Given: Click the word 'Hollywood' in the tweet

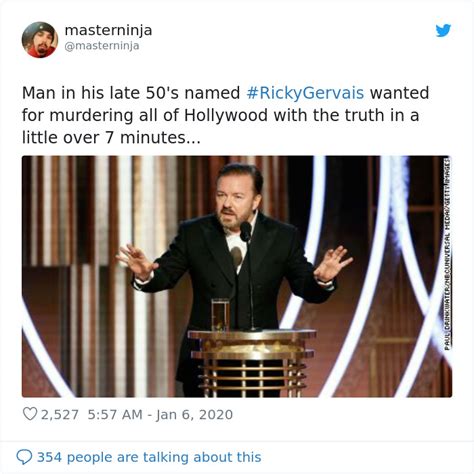Looking at the screenshot, I should point(226,115).
